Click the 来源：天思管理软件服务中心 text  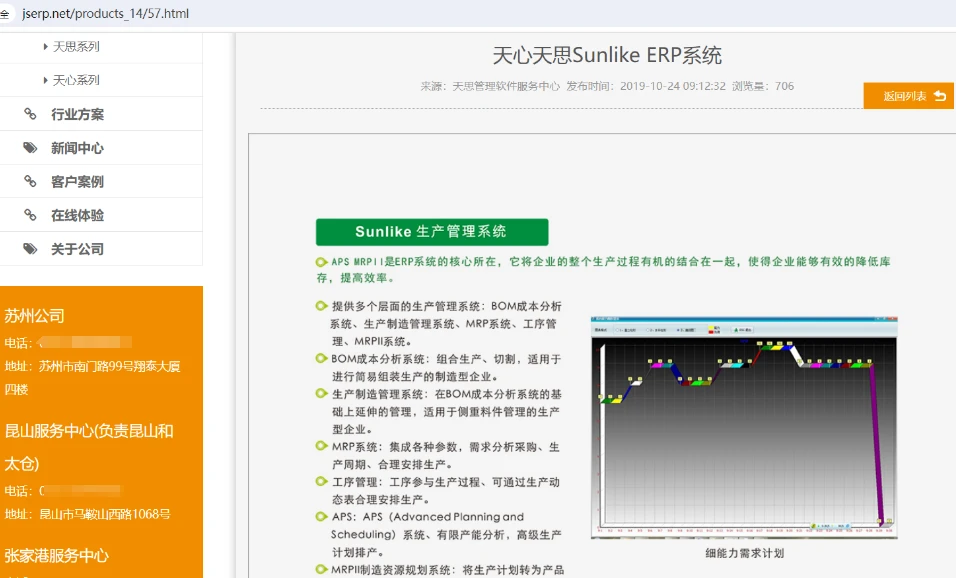coord(490,86)
